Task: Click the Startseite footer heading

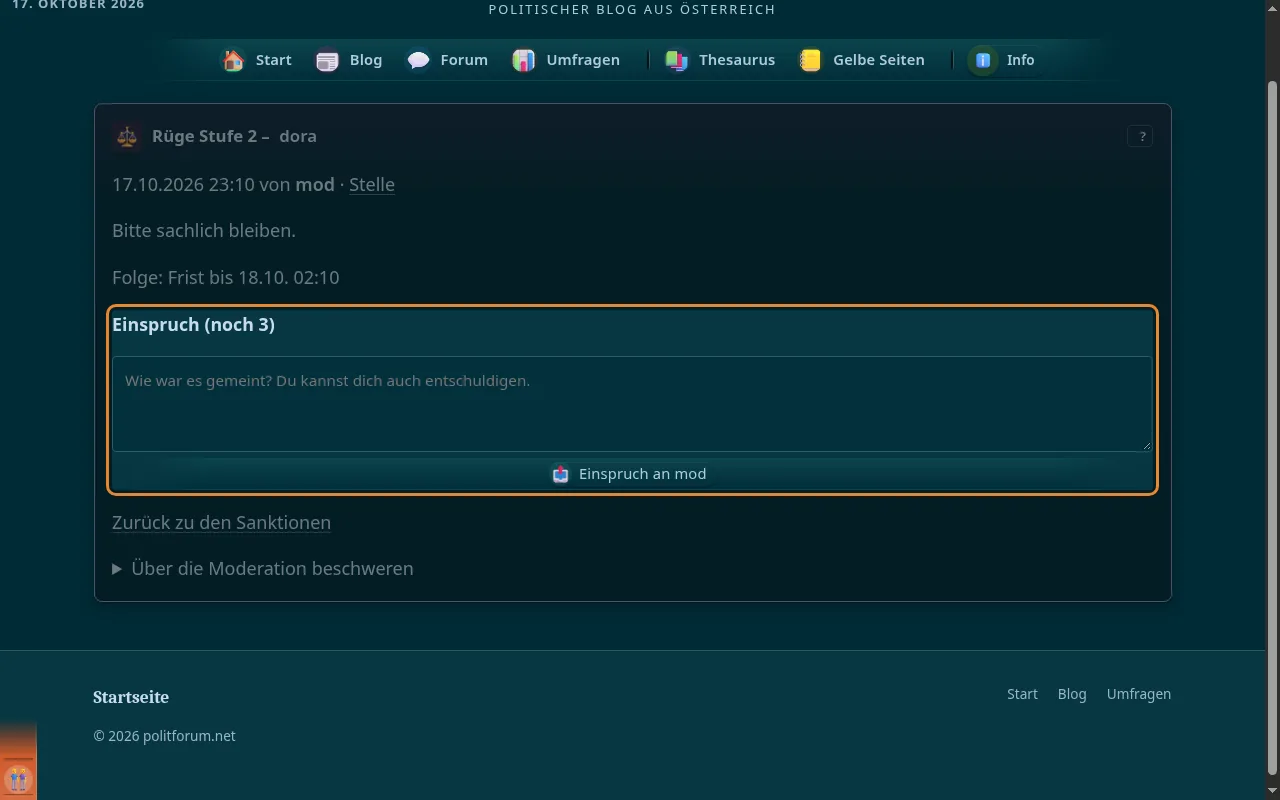Action: pos(131,697)
